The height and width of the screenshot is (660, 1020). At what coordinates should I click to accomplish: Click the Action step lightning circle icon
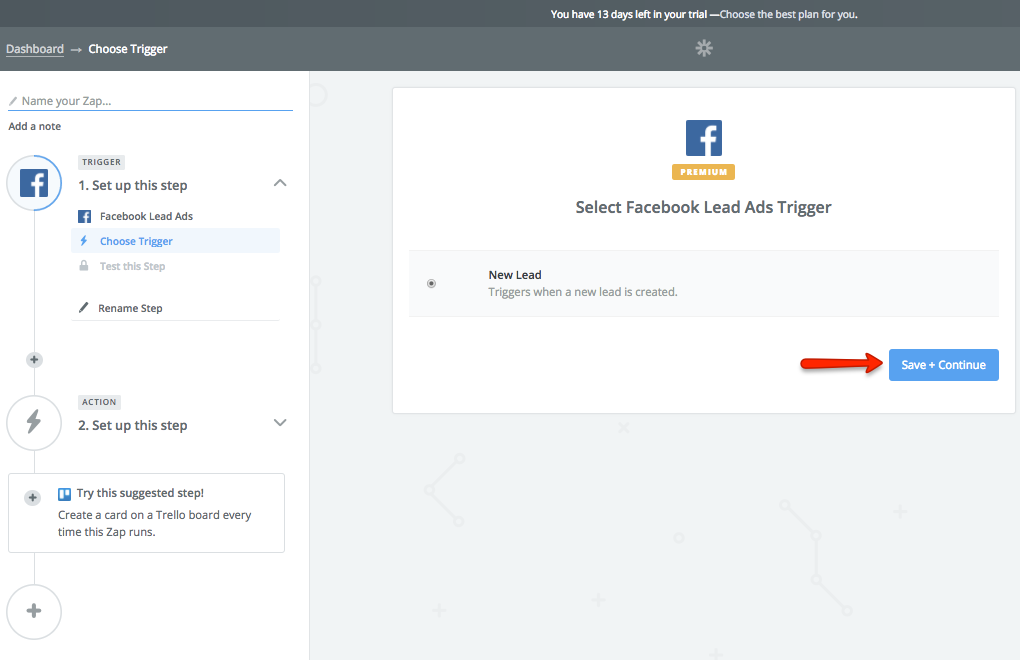(34, 423)
